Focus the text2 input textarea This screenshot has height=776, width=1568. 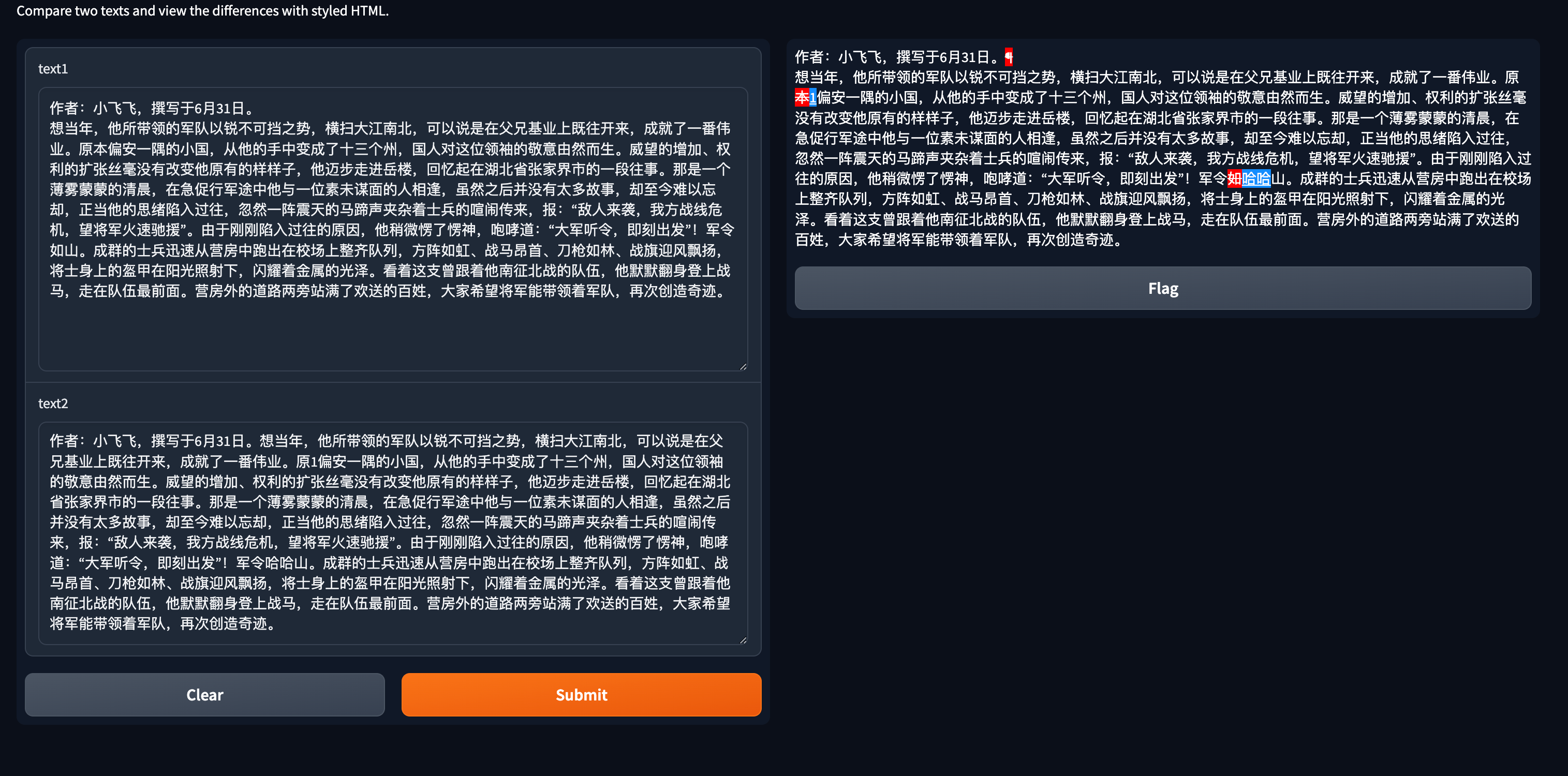[393, 532]
